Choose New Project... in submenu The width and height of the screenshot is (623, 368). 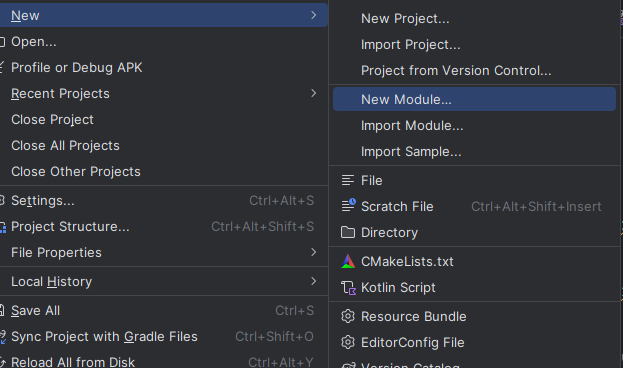click(x=474, y=19)
